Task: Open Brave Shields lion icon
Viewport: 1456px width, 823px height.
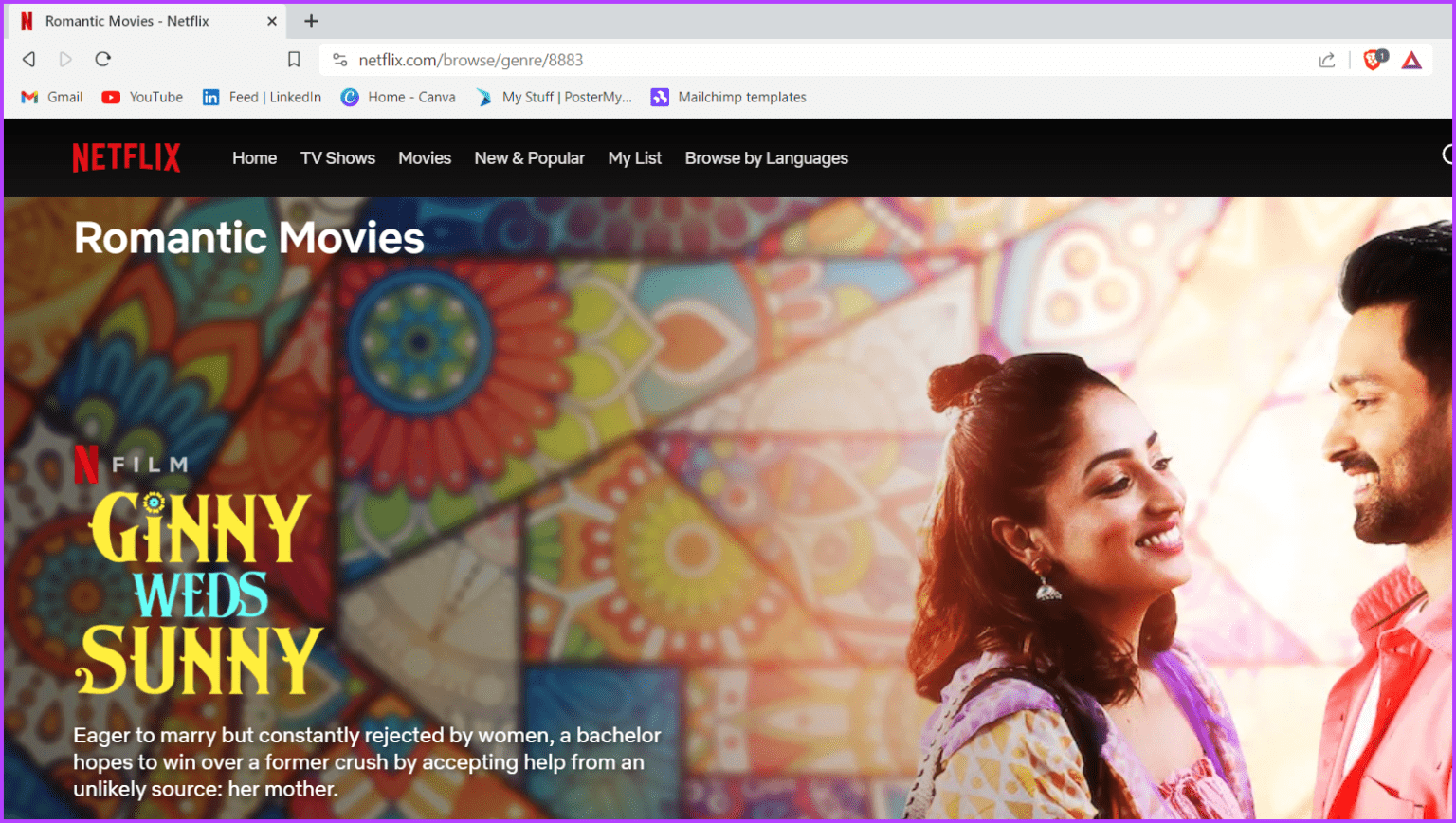Action: pyautogui.click(x=1374, y=60)
